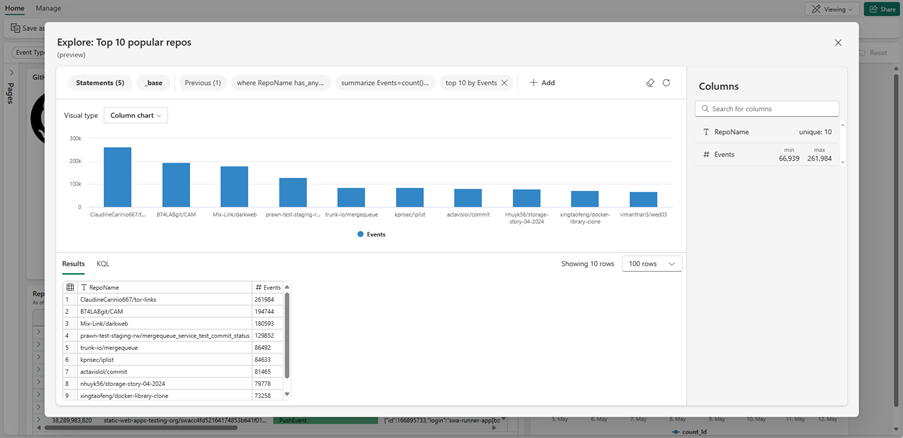
Task: Click the table grid icon in results header
Action: click(x=70, y=287)
